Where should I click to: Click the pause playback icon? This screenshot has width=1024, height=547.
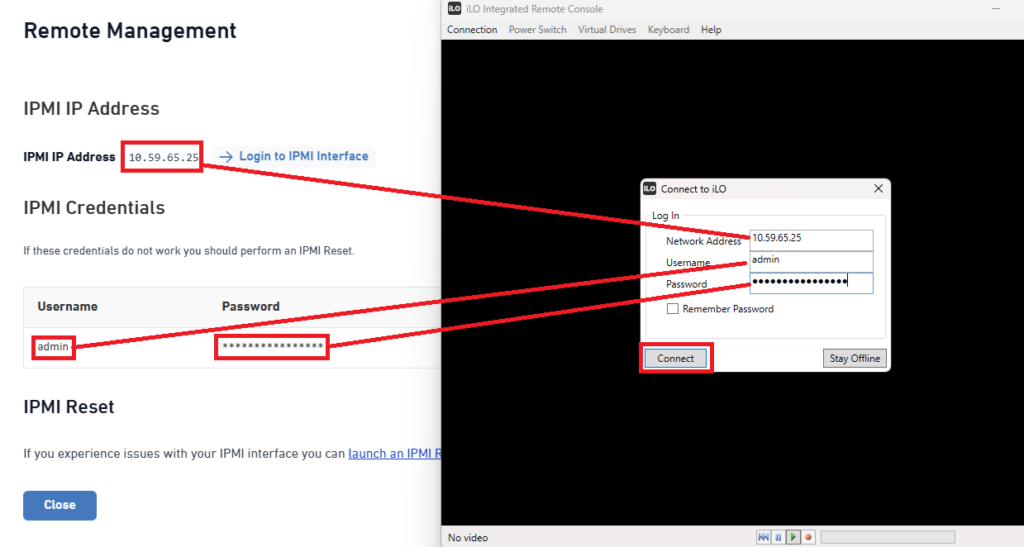point(778,537)
